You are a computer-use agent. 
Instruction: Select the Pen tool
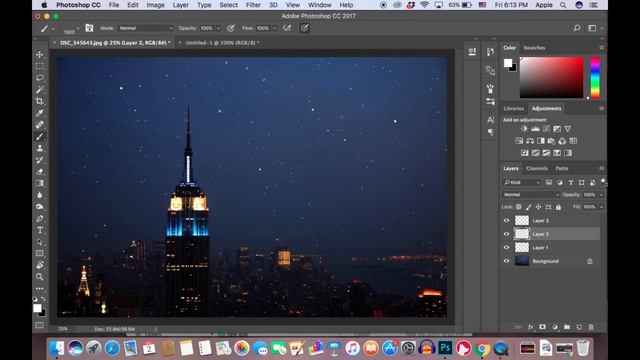point(40,219)
